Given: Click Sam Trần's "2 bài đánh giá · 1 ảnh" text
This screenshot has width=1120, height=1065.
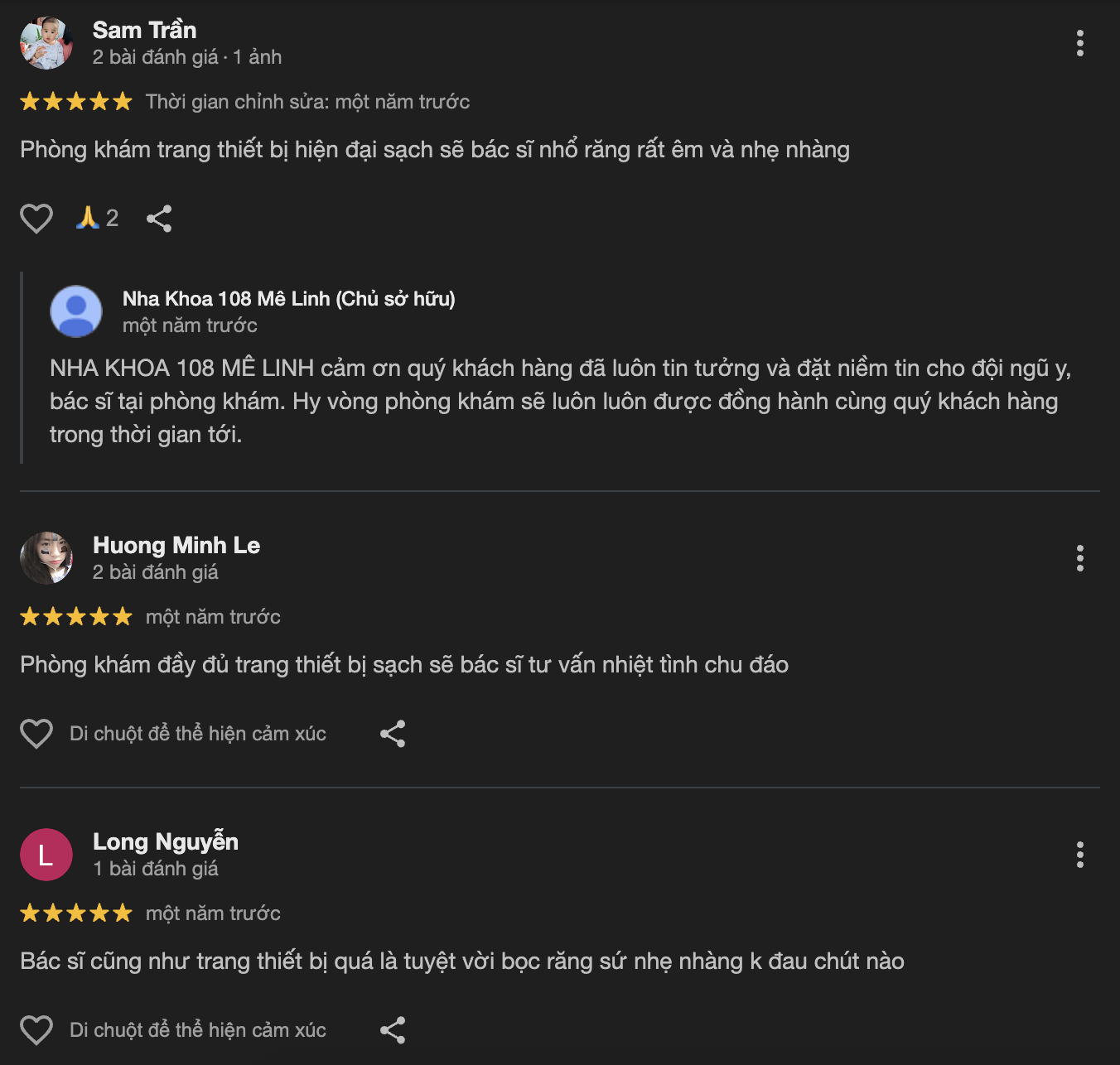Looking at the screenshot, I should pyautogui.click(x=187, y=57).
